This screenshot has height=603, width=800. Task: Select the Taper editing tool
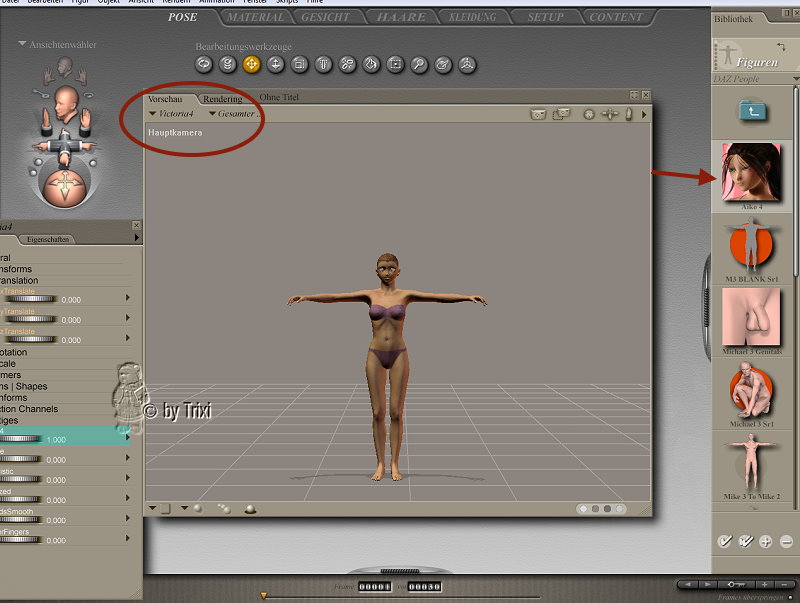[x=323, y=64]
